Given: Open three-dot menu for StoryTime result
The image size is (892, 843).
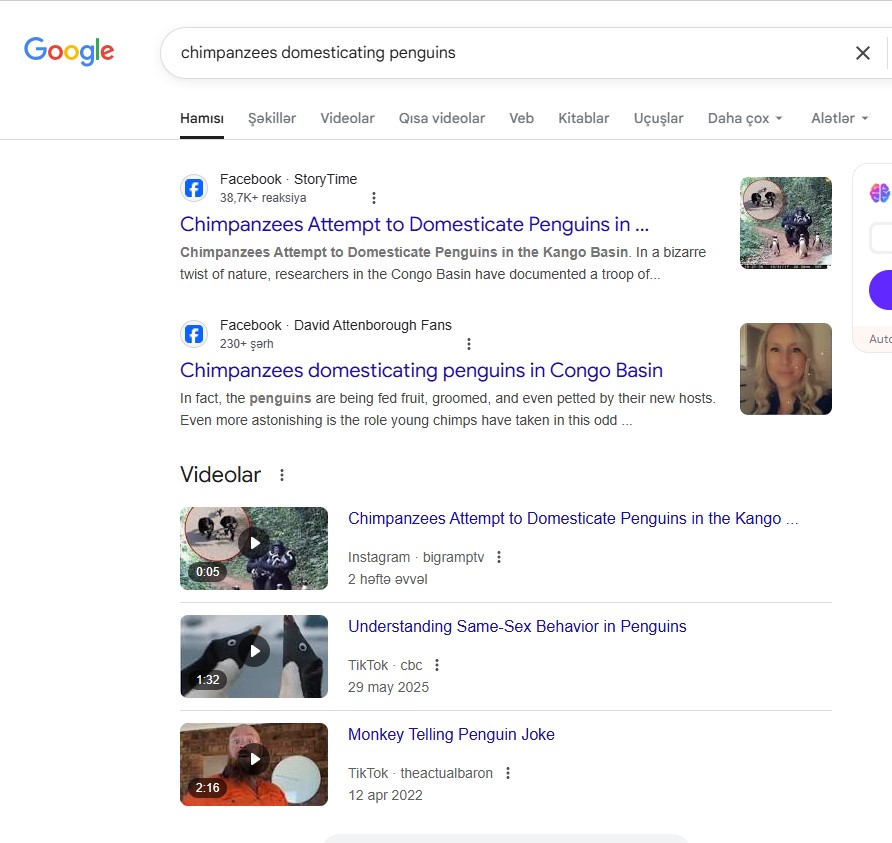Looking at the screenshot, I should (x=374, y=198).
